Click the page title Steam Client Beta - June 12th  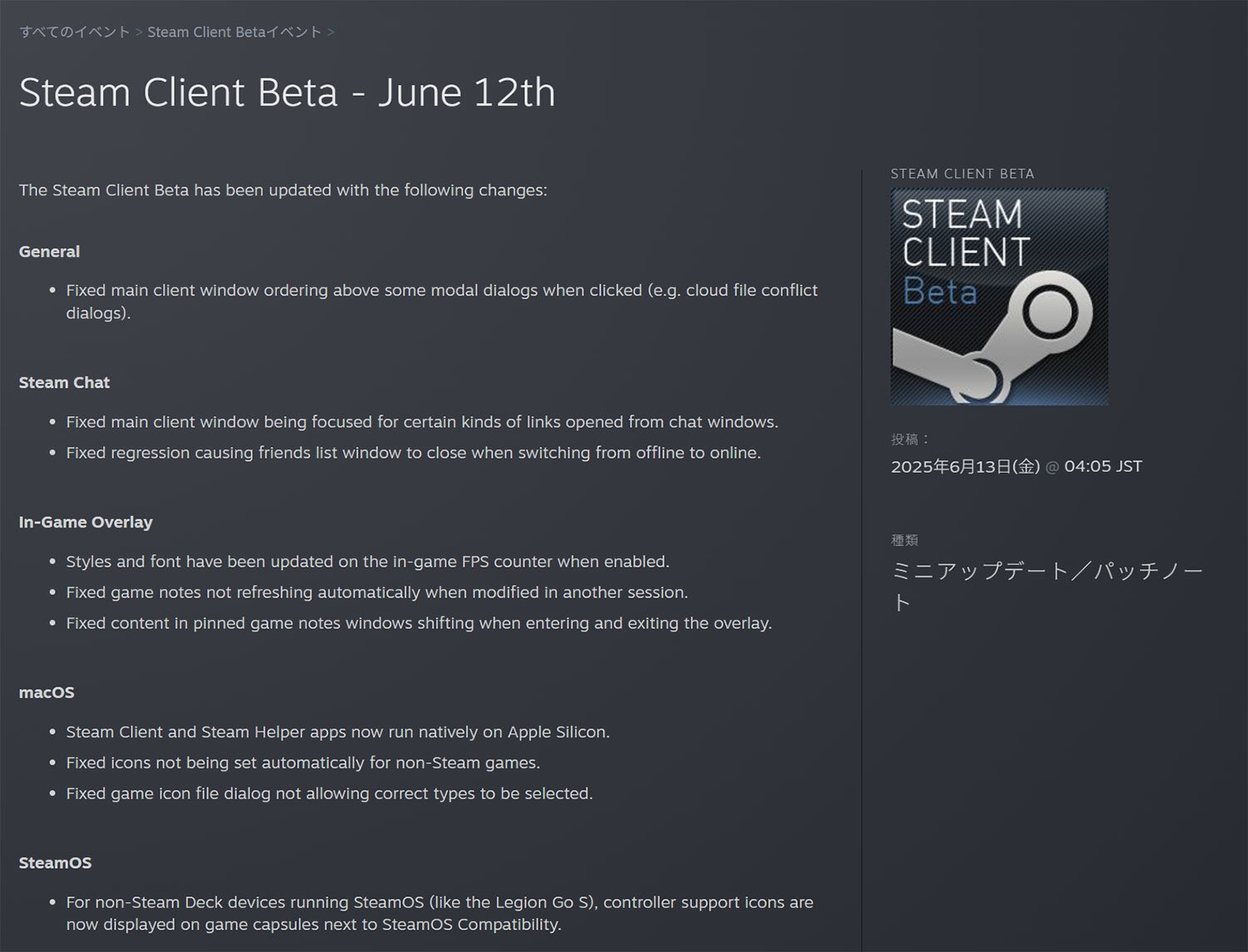287,92
